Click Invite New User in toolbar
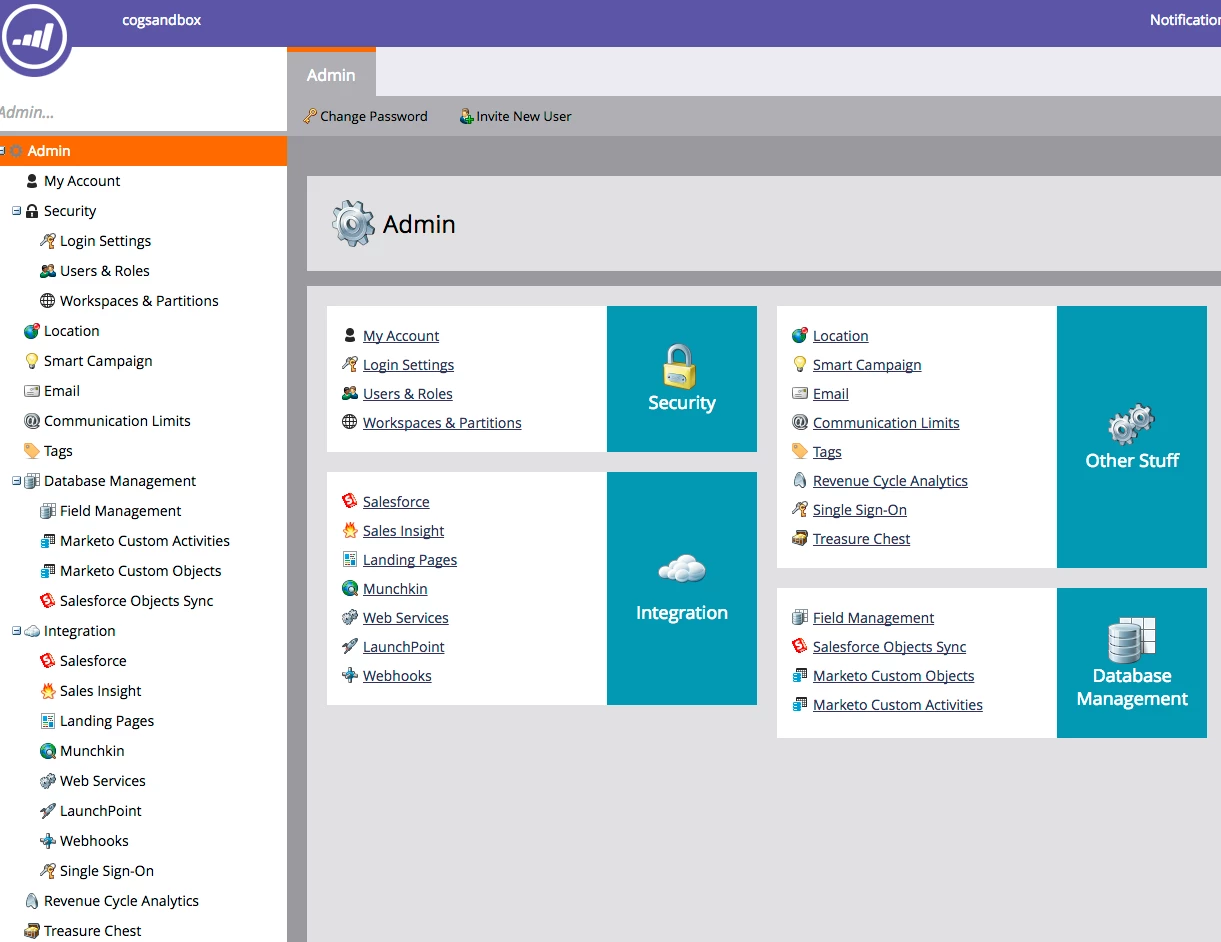The height and width of the screenshot is (942, 1221). pos(516,117)
